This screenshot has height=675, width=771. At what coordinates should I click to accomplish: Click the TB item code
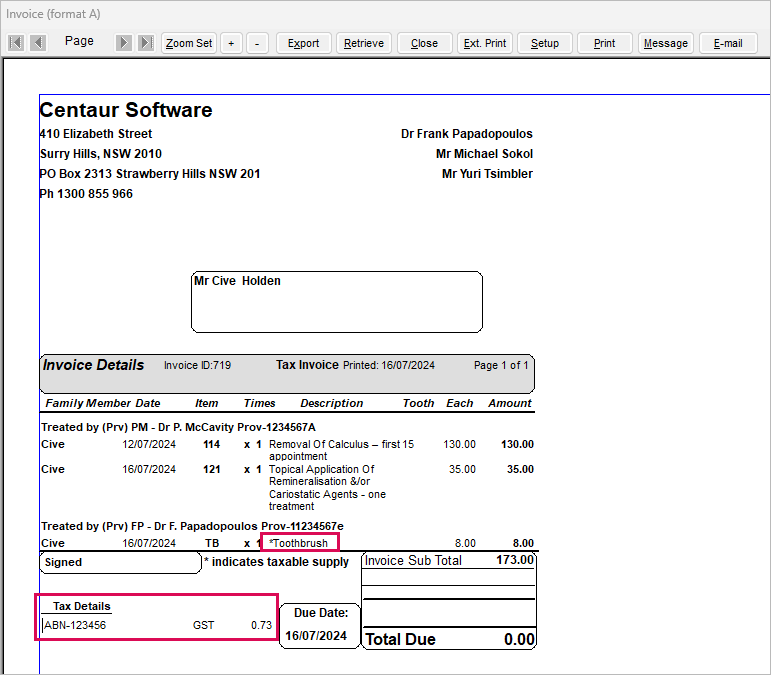point(212,543)
